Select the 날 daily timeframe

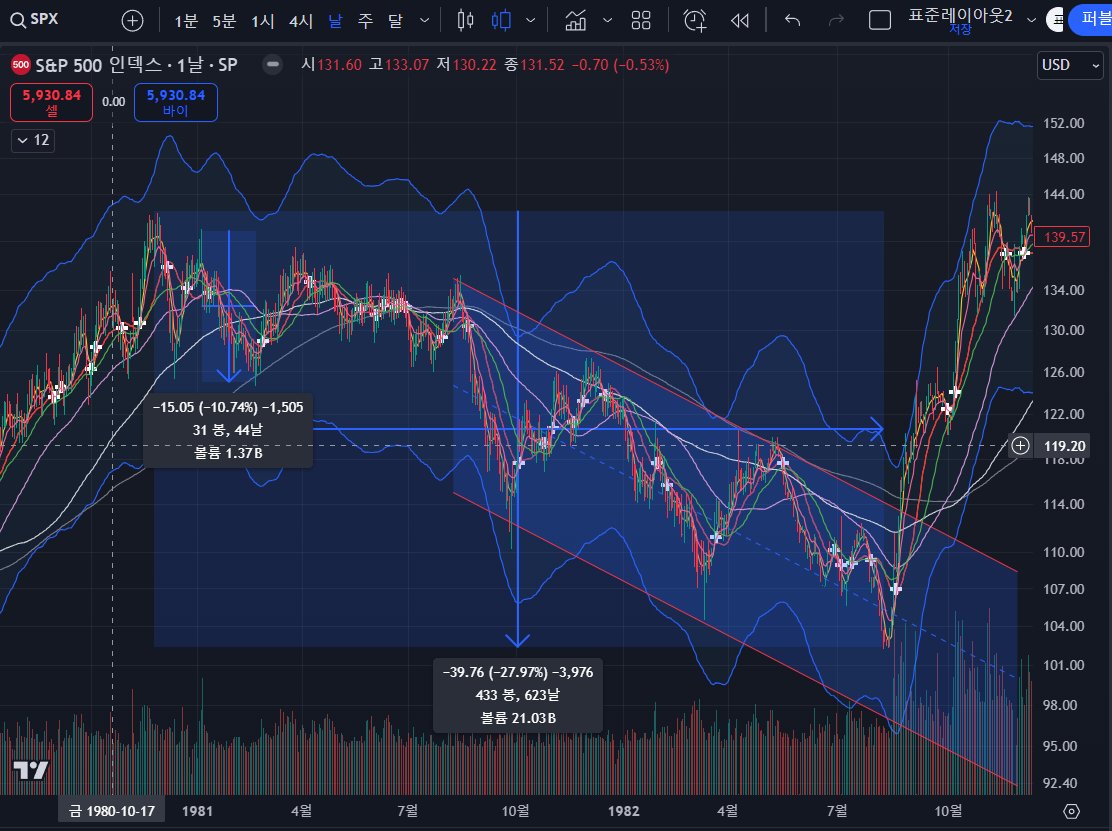[x=335, y=21]
